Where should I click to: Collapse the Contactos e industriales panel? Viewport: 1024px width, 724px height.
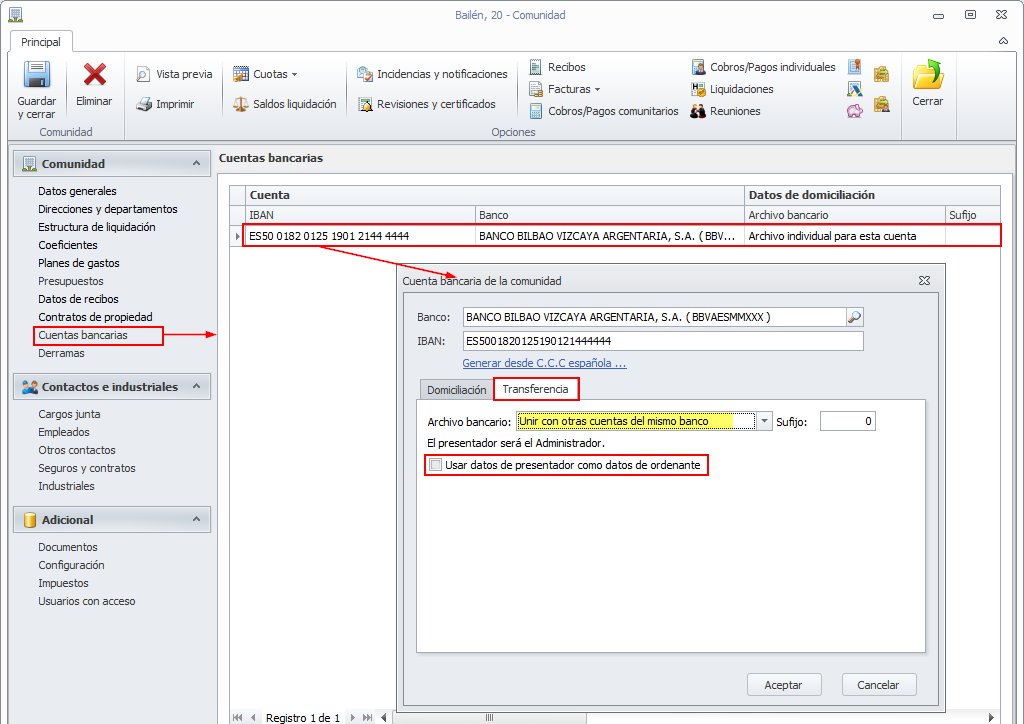point(197,386)
